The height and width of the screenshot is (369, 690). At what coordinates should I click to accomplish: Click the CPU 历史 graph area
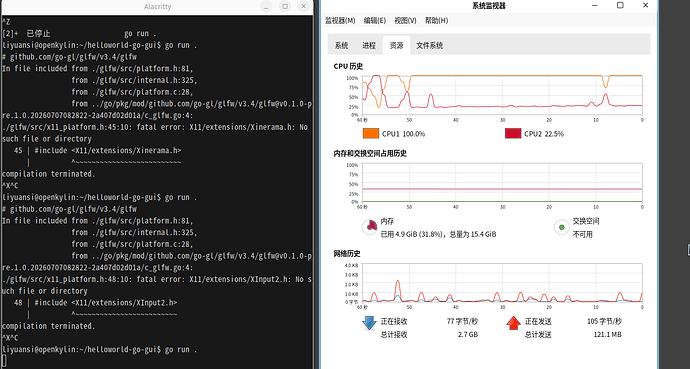coord(502,95)
